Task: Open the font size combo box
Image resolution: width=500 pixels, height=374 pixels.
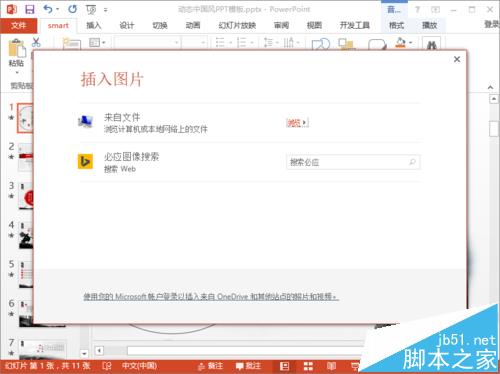Action: click(x=194, y=43)
